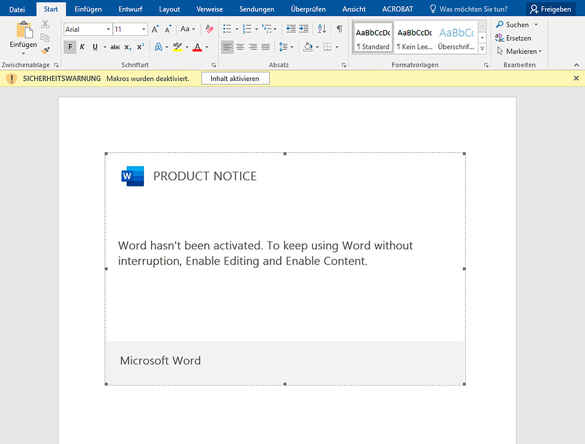Open Zwischenablage dialog launcher
This screenshot has width=585, height=444.
(x=56, y=65)
